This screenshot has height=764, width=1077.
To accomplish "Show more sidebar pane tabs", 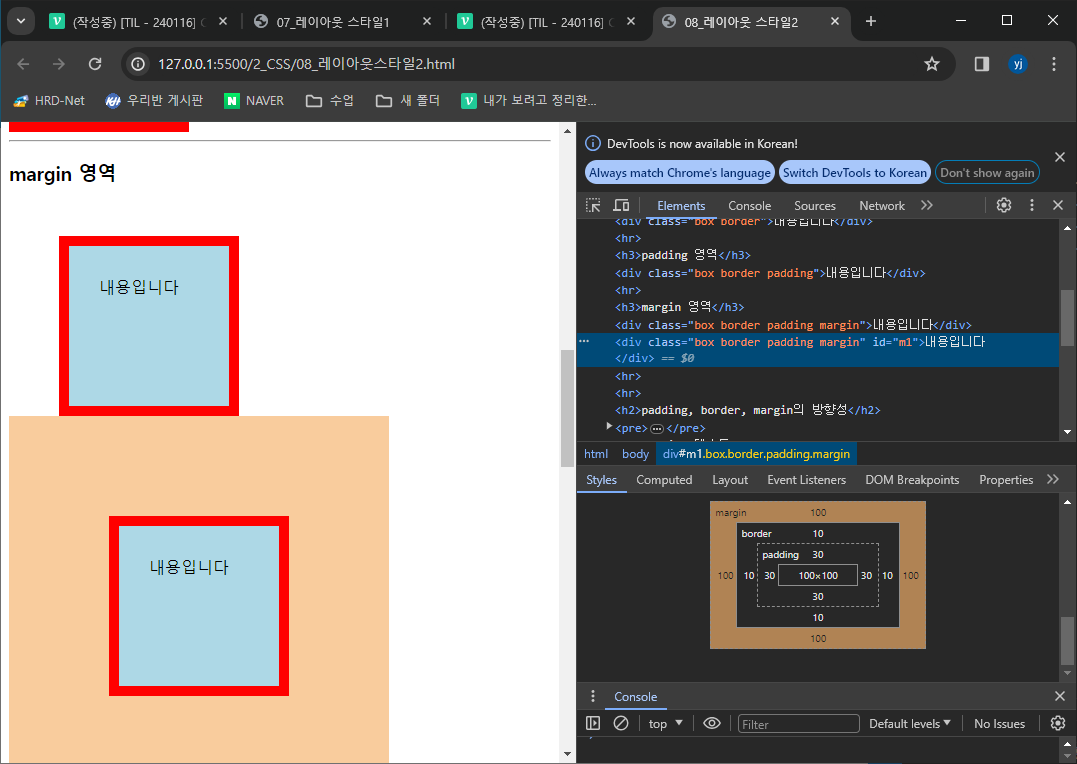I will (x=1053, y=480).
